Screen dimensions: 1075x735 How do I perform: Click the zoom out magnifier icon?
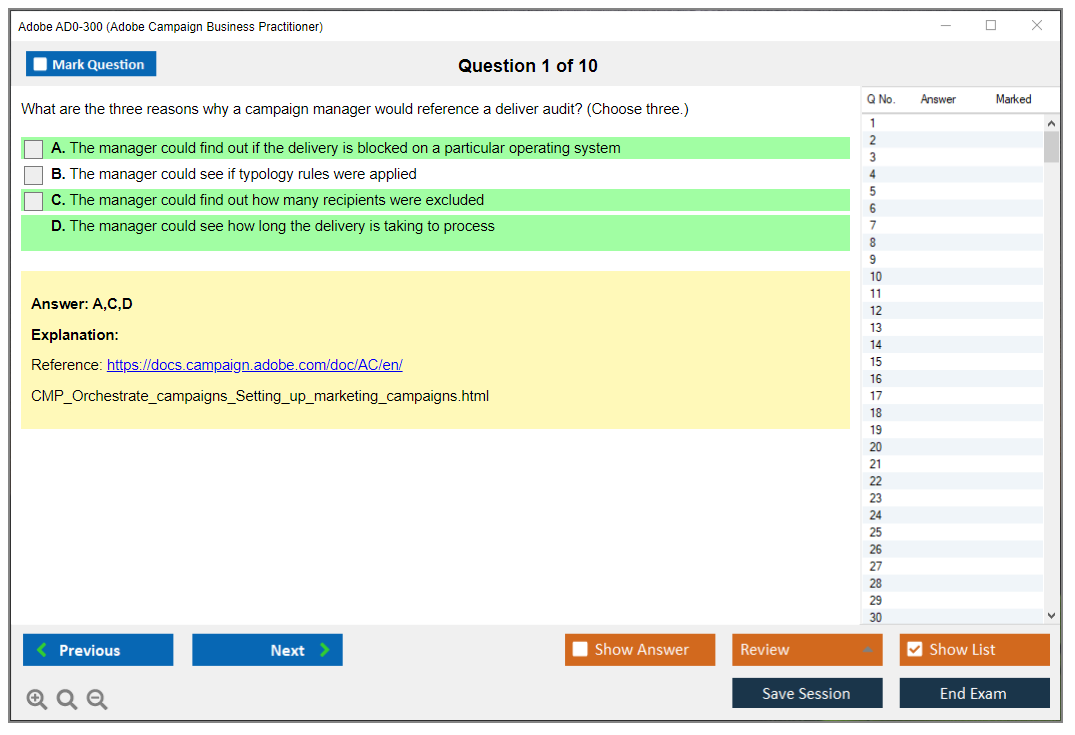point(97,700)
